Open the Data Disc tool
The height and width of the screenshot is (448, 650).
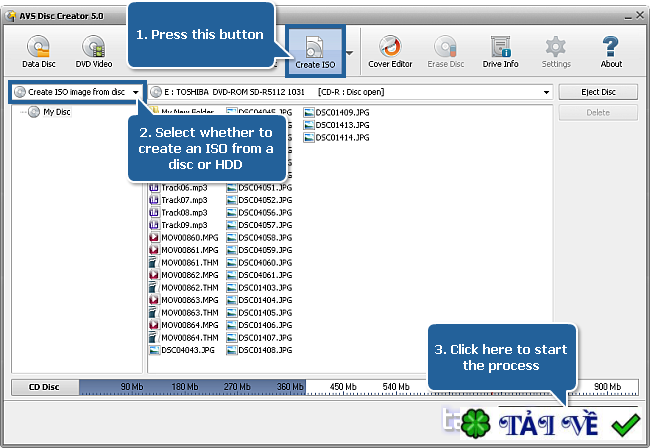coord(39,51)
